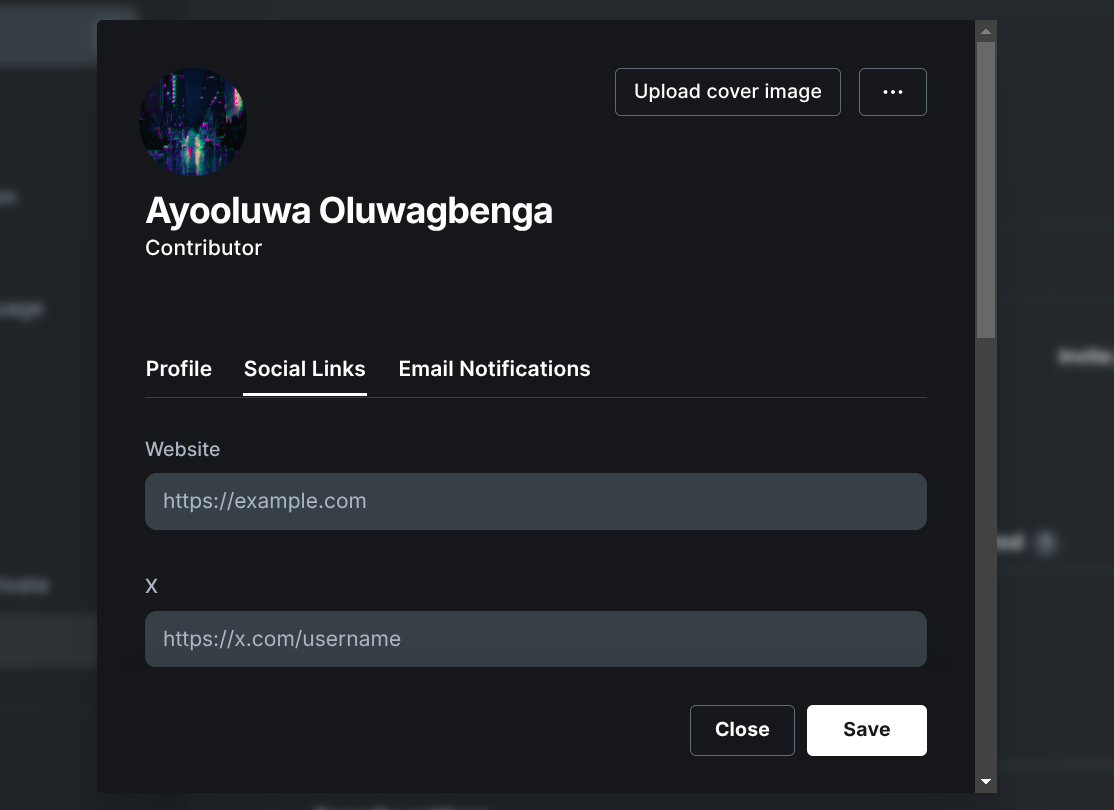
Task: Click Upload cover image button
Action: tap(728, 92)
